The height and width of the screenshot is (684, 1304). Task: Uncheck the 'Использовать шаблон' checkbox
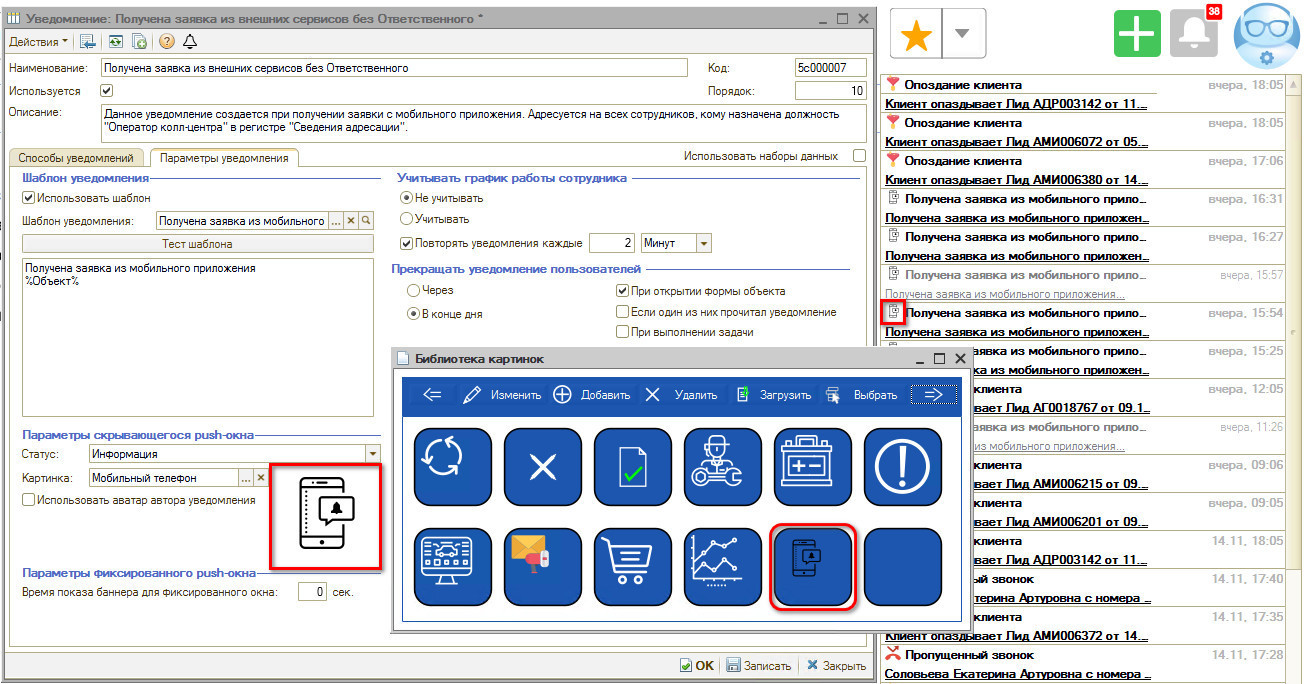pyautogui.click(x=29, y=198)
